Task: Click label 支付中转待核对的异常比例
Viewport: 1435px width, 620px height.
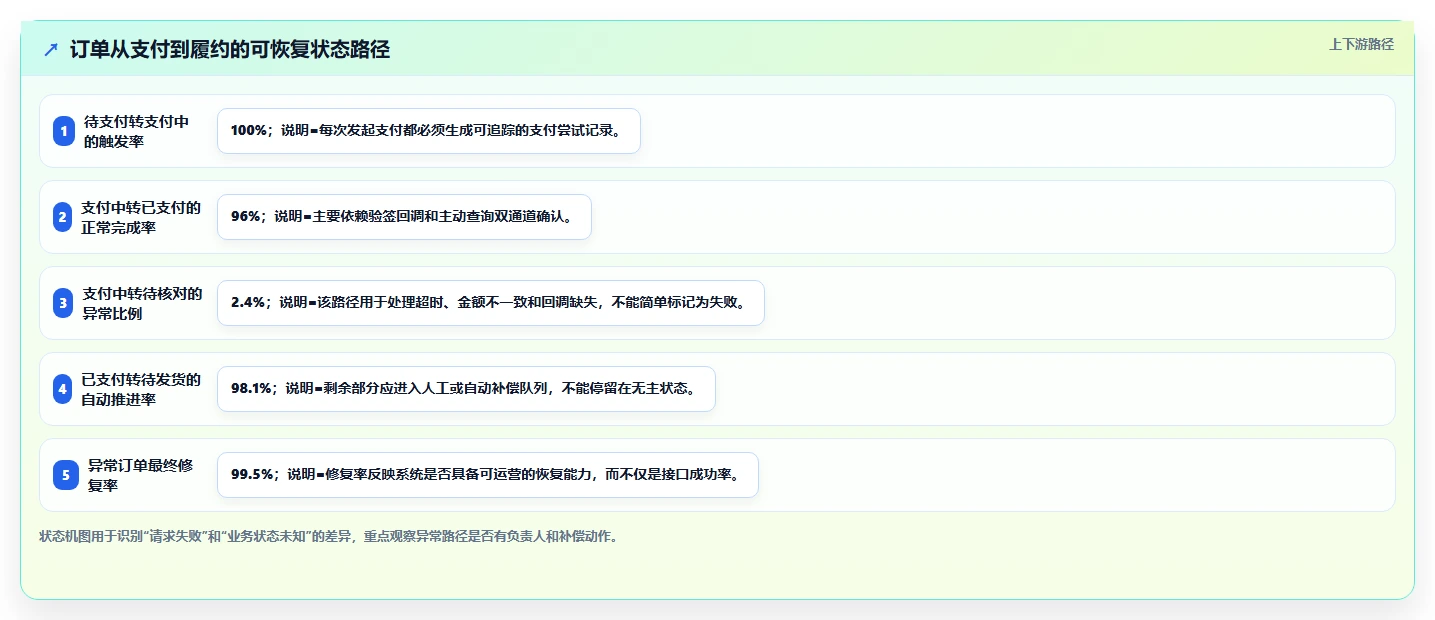Action: point(143,303)
